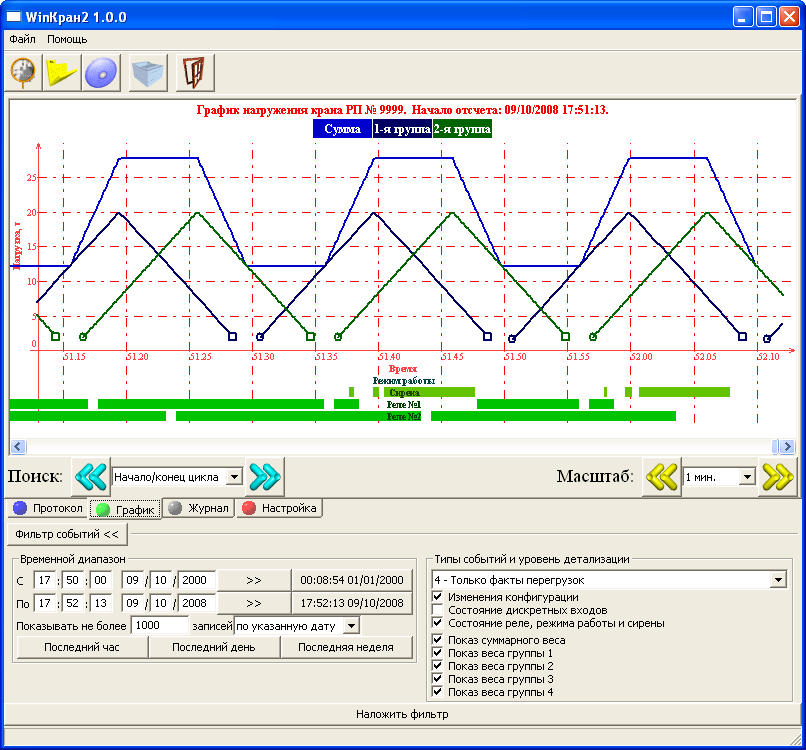Switch to the Протокол tab
Screen dimensions: 806x750
(48, 508)
